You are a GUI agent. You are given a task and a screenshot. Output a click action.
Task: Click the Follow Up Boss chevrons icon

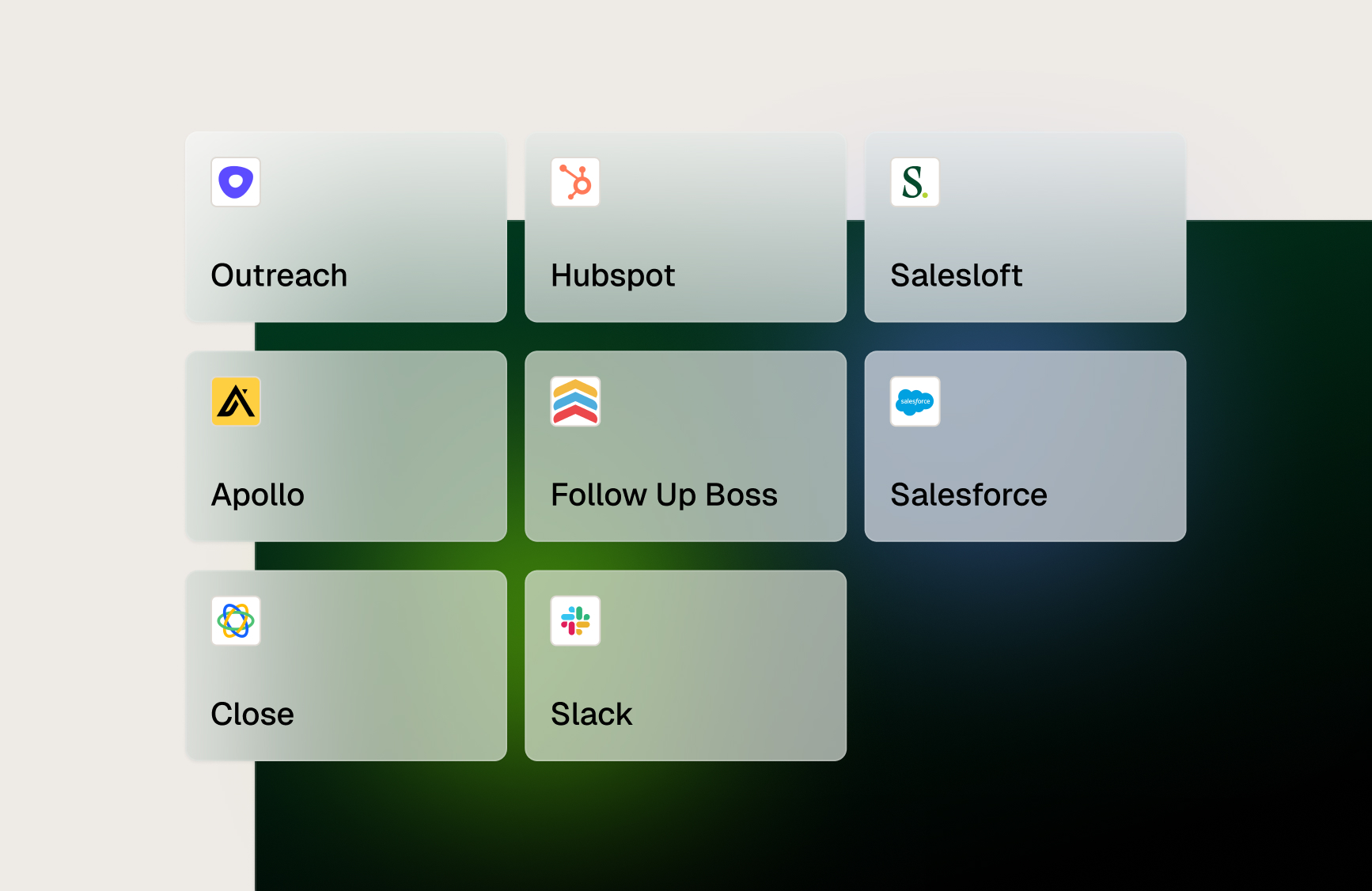click(575, 401)
